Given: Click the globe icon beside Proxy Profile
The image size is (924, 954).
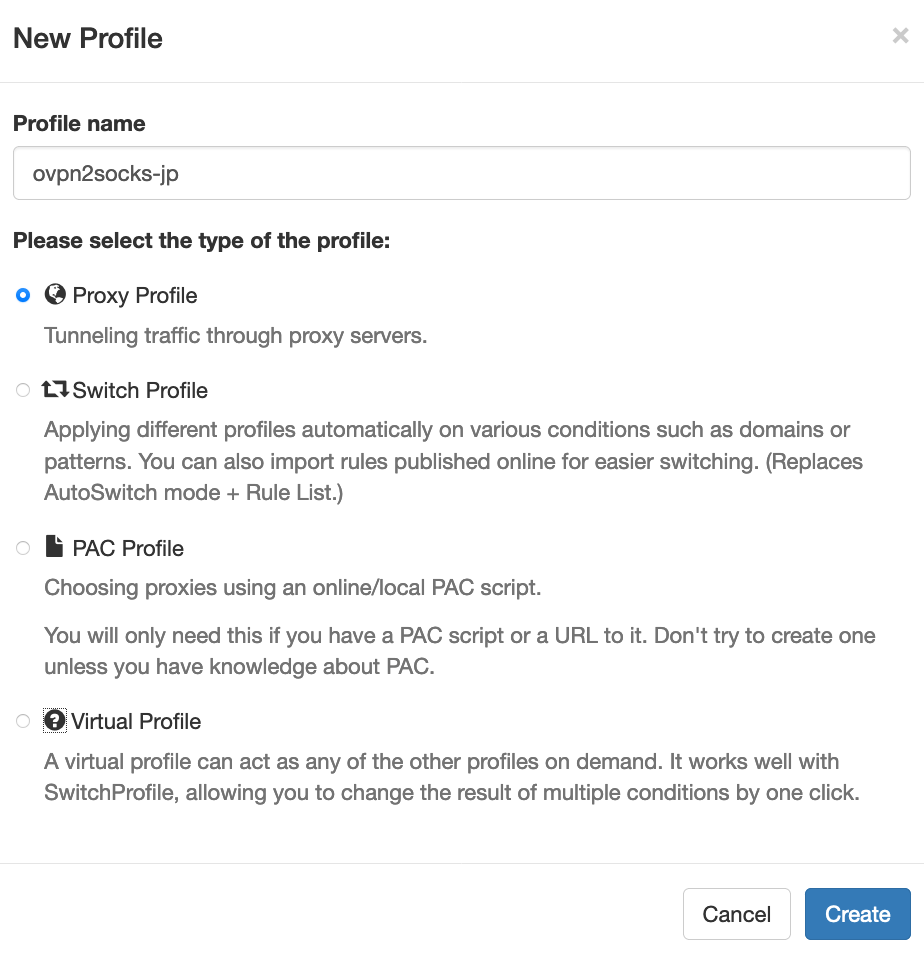Looking at the screenshot, I should point(55,294).
